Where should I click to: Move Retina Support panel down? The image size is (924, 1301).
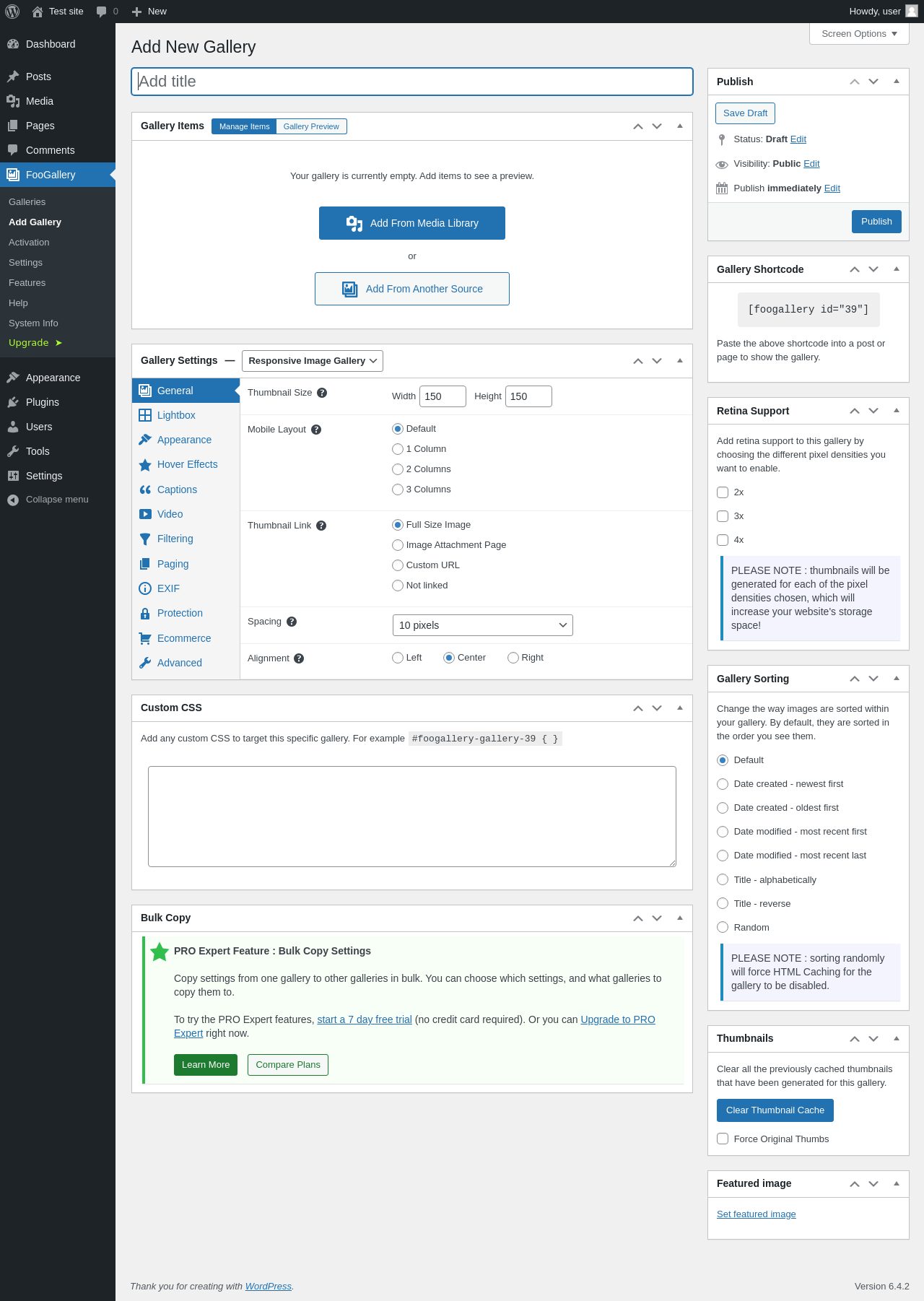(x=873, y=411)
